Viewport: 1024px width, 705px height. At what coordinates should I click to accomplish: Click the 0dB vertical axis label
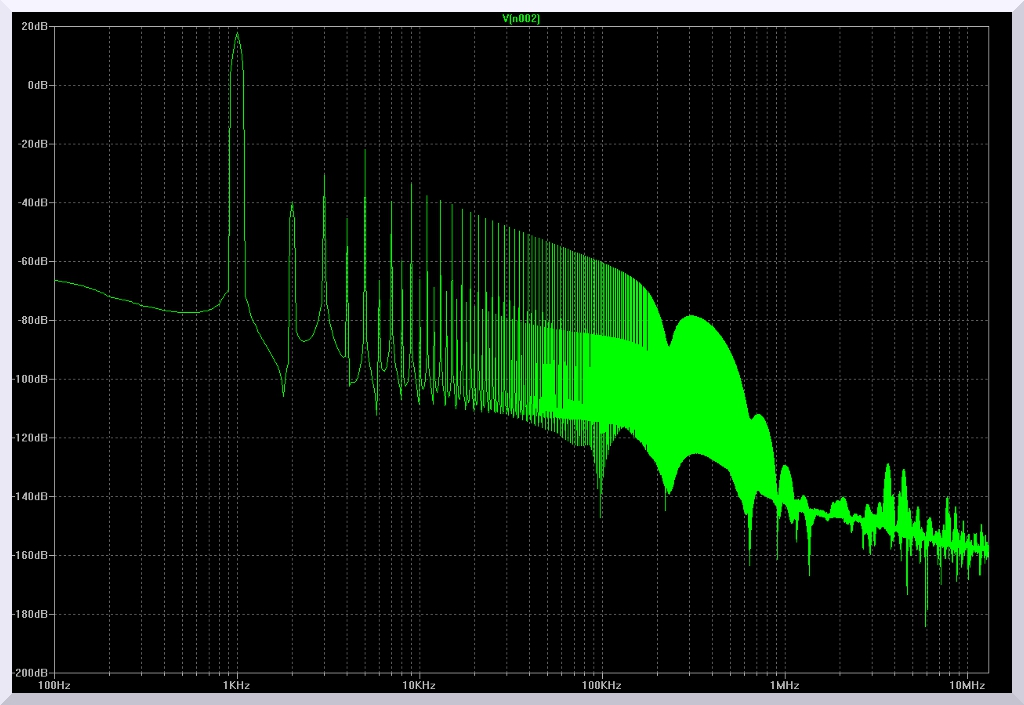tap(39, 86)
